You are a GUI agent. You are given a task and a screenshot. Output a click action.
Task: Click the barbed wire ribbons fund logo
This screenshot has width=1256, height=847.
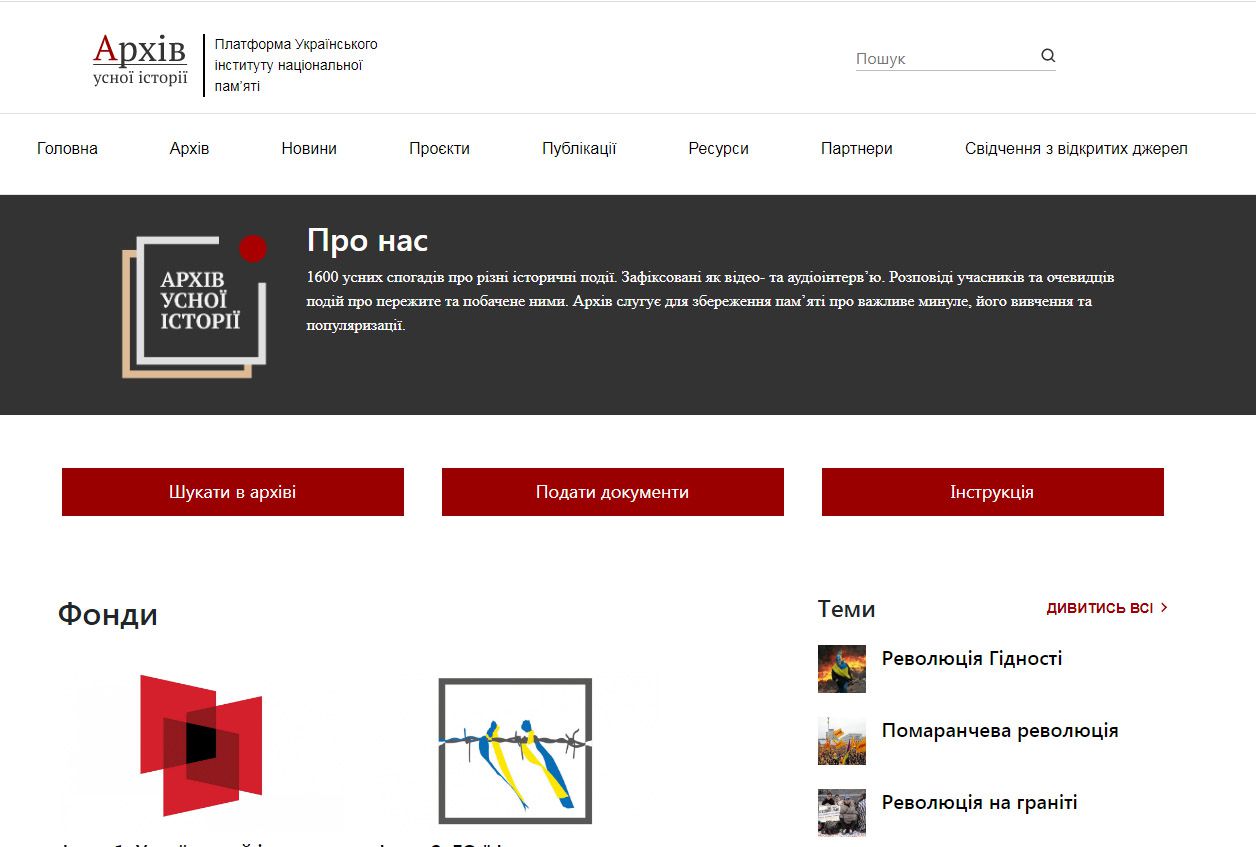tap(515, 751)
